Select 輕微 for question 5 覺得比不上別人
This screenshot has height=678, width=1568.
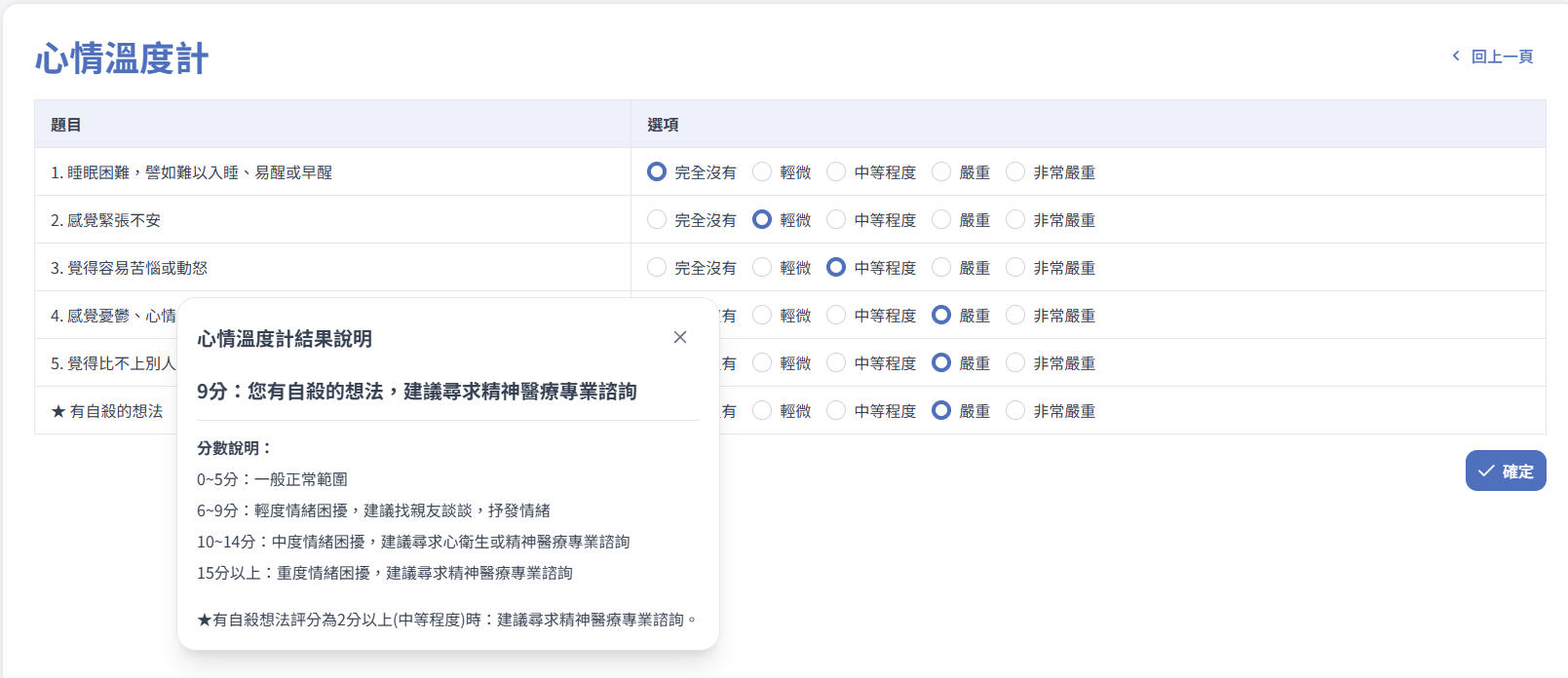pos(762,363)
